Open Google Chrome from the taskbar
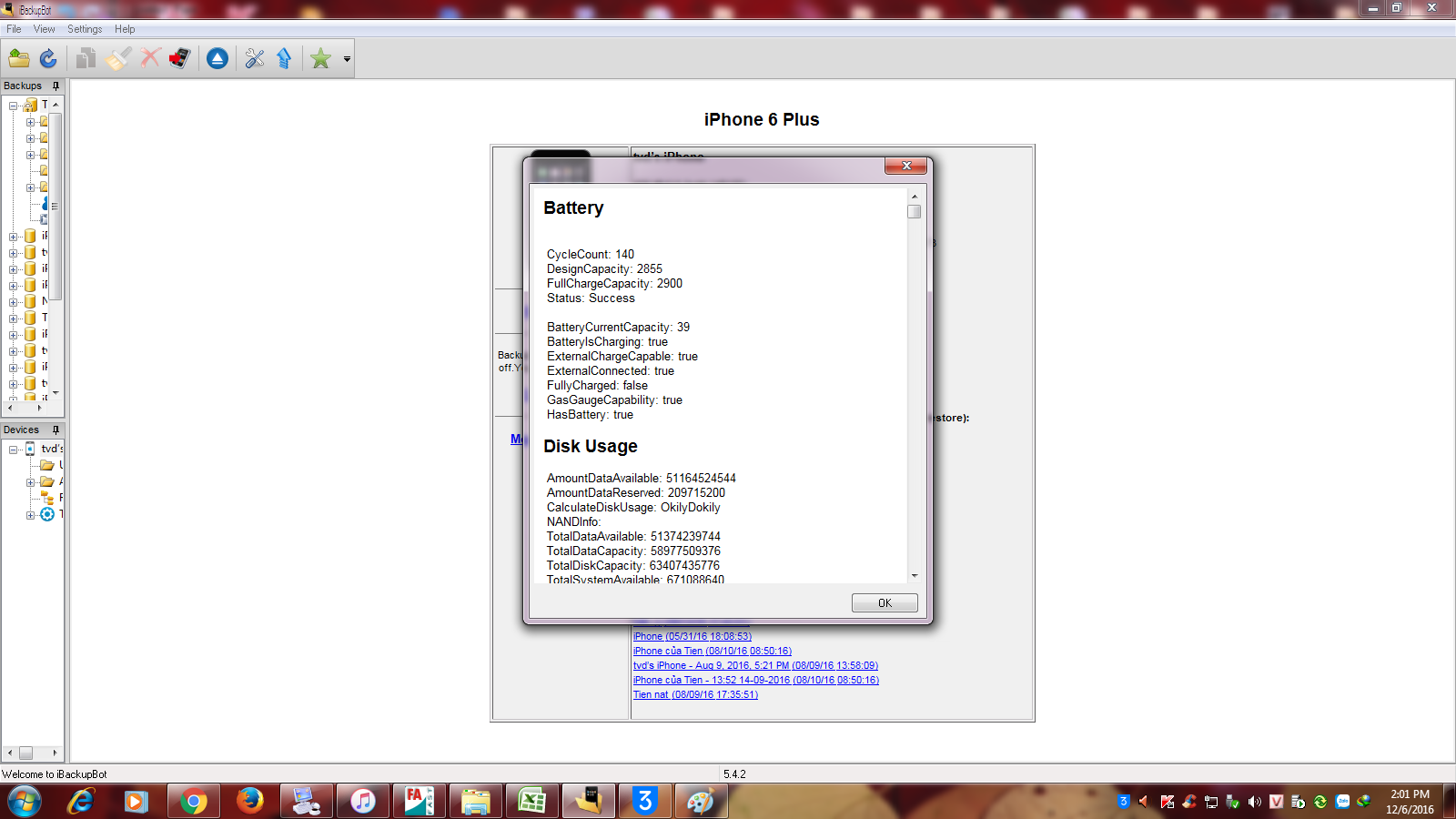The image size is (1456, 819). click(x=193, y=801)
